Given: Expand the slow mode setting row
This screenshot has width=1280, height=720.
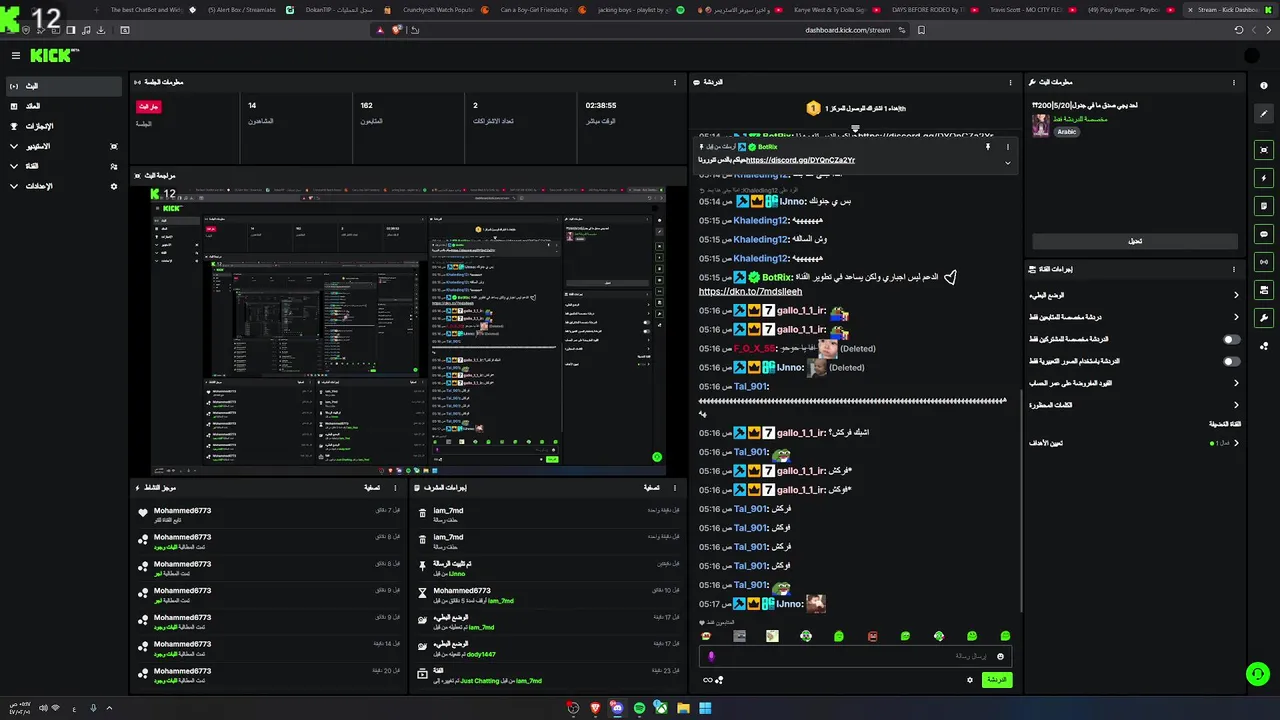Looking at the screenshot, I should click(x=1135, y=295).
